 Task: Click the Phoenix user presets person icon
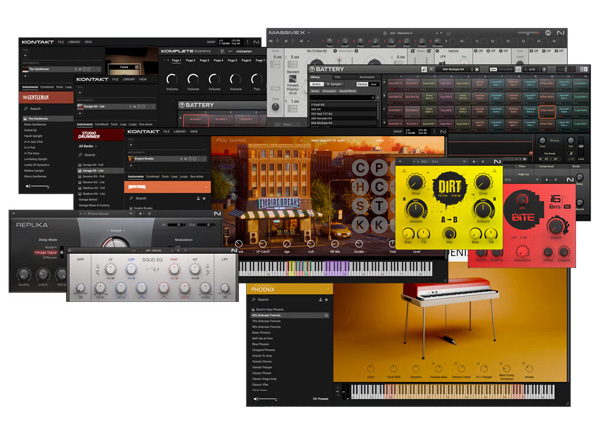point(320,300)
